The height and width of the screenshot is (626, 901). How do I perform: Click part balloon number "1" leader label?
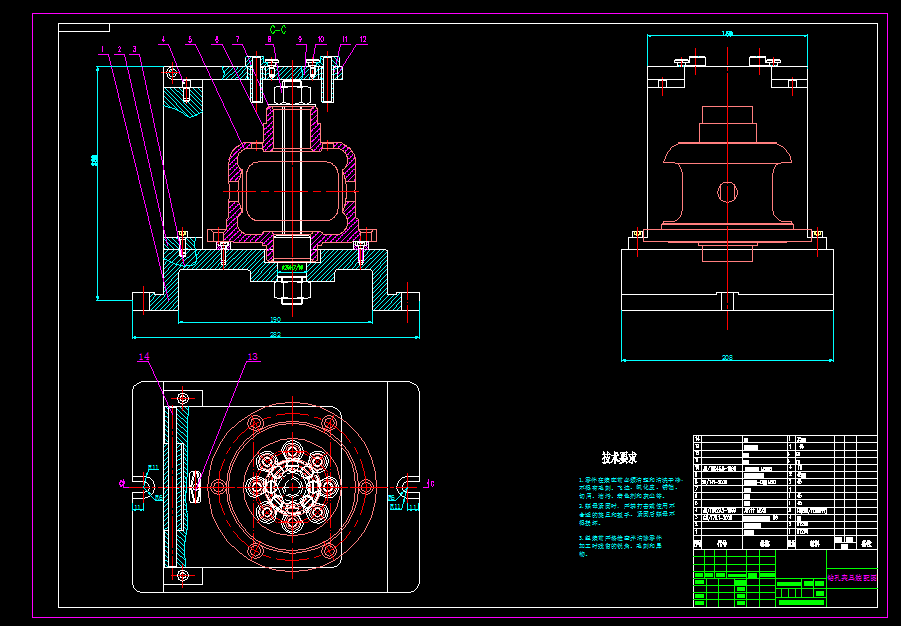103,49
